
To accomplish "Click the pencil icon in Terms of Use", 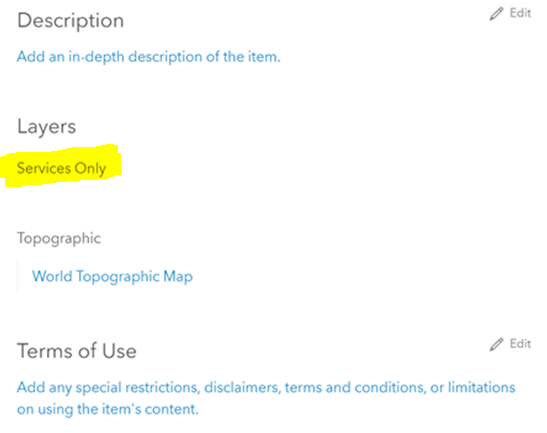I will click(x=496, y=344).
